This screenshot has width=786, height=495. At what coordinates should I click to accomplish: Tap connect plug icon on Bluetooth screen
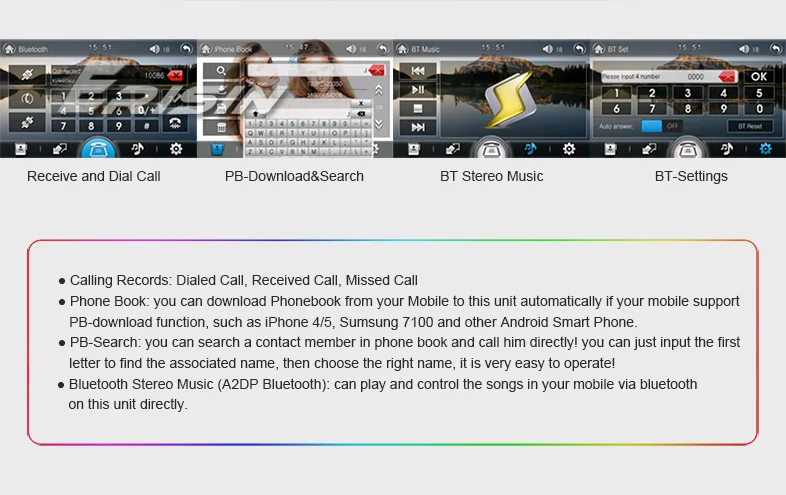27,75
